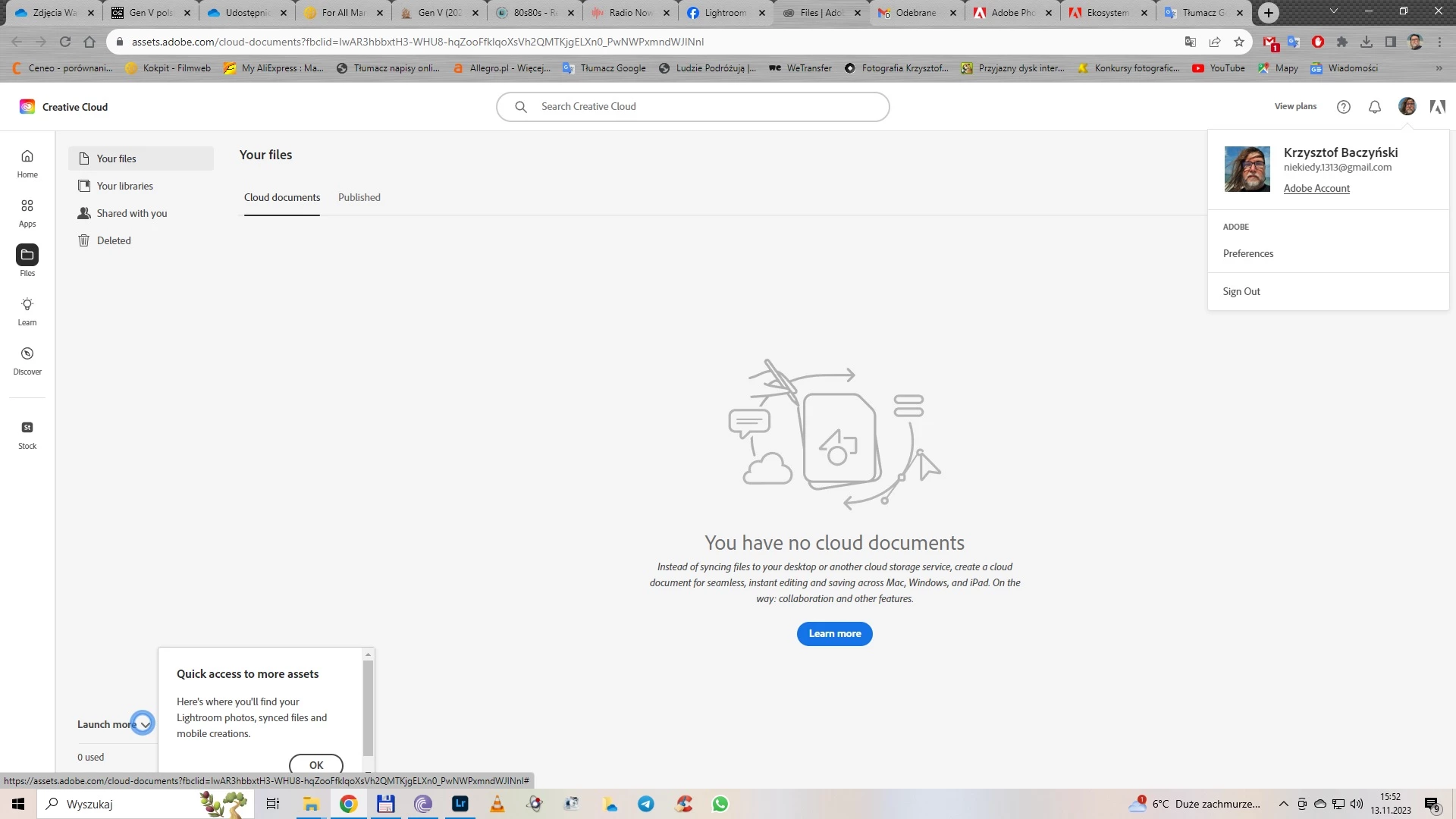1456x819 pixels.
Task: Click Sign Out in account menu
Action: point(1241,291)
